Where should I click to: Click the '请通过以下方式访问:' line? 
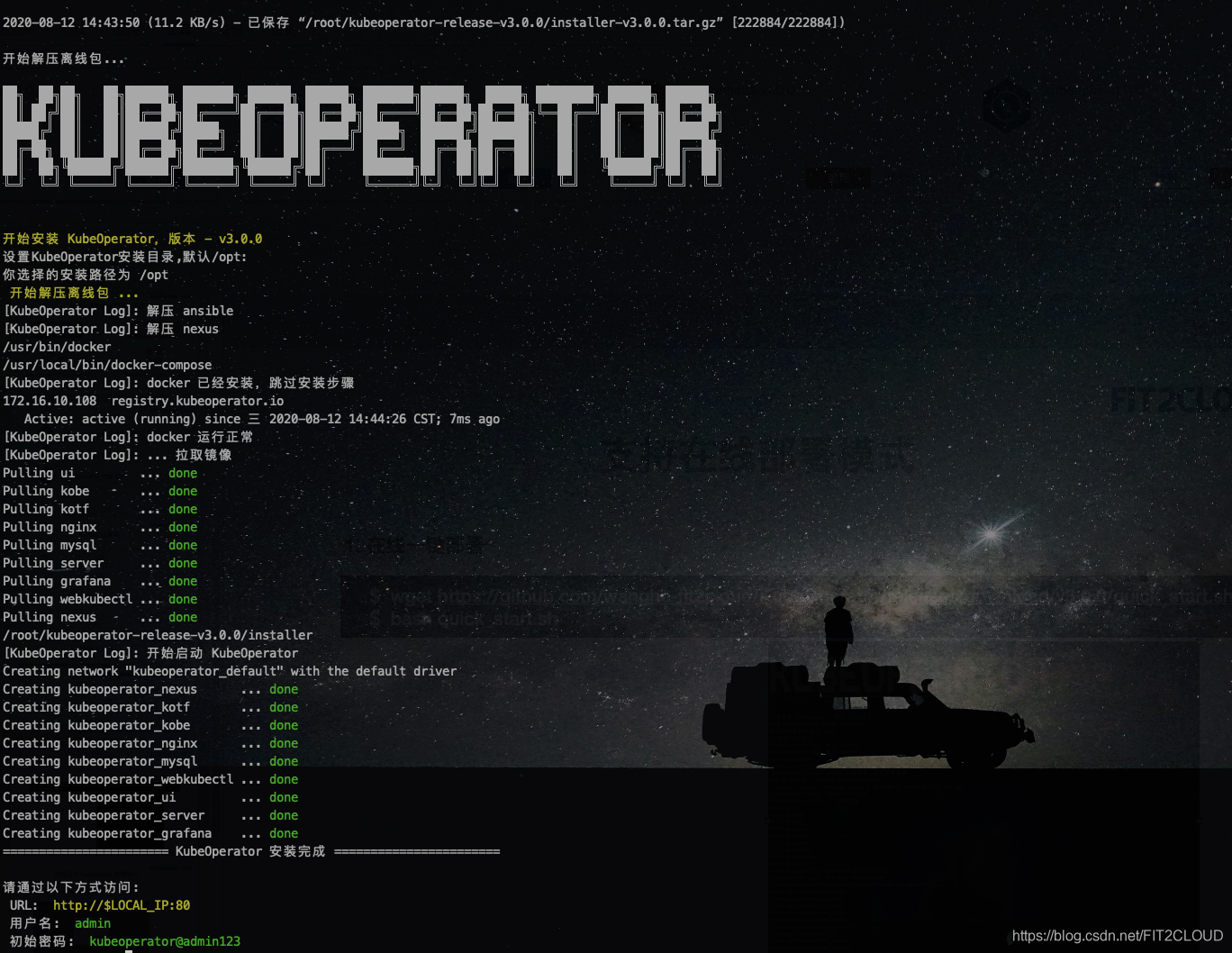(71, 887)
